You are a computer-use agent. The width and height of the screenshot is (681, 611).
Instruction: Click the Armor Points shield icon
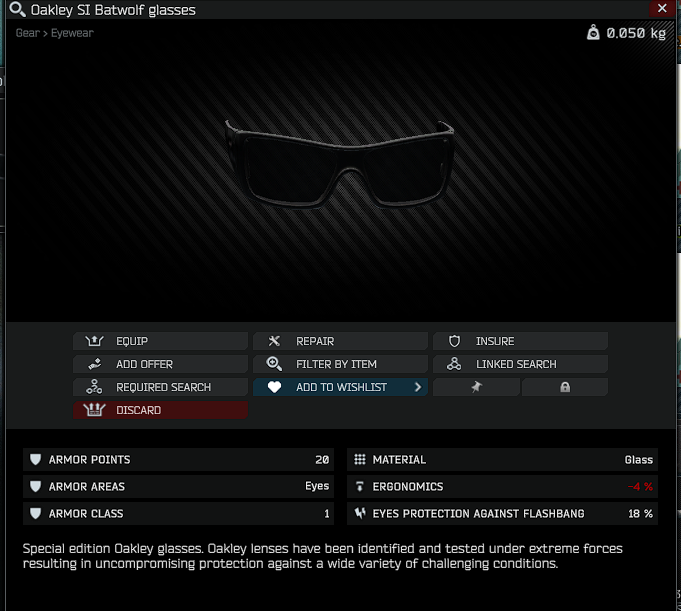[36, 459]
